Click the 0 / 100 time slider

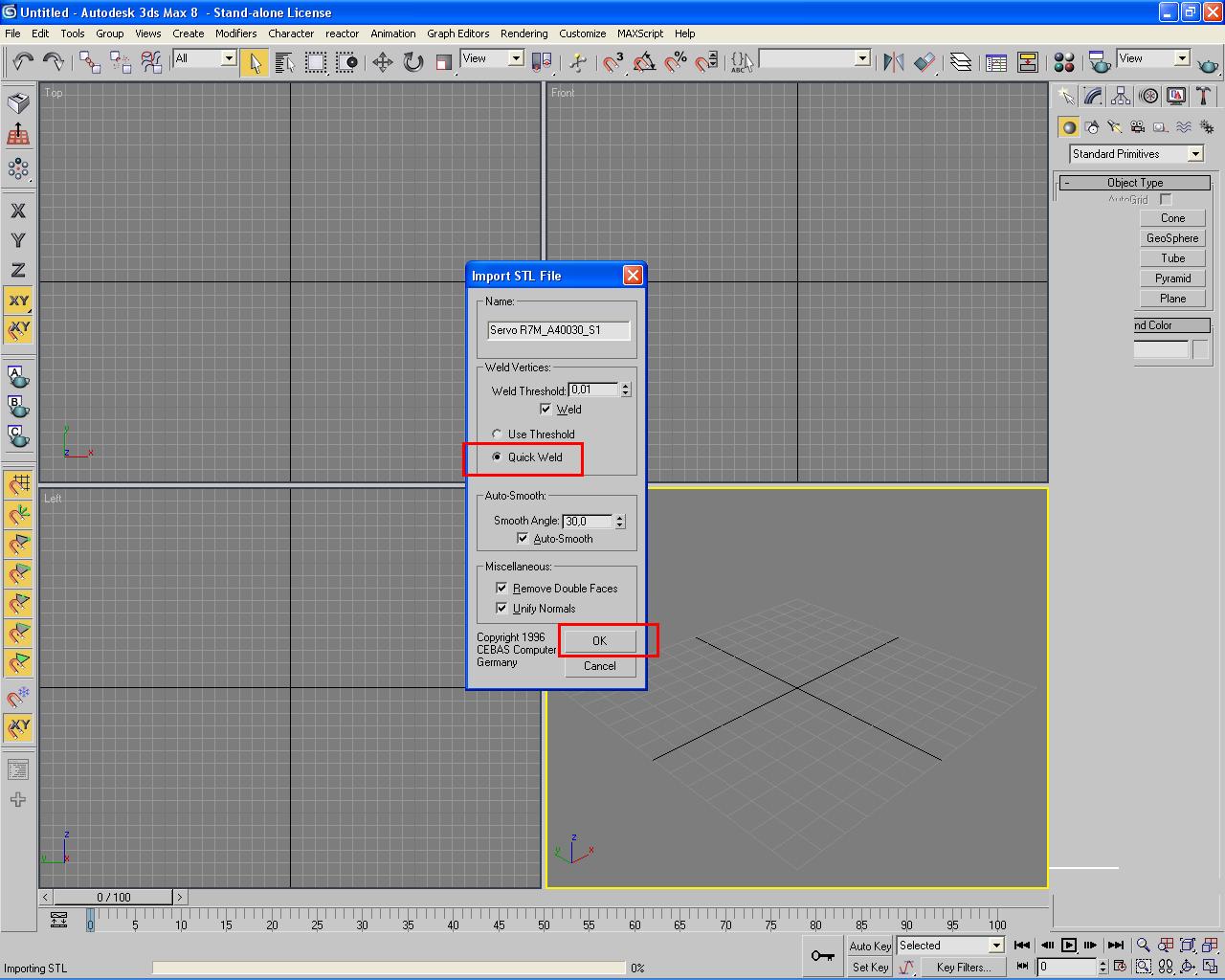[x=114, y=898]
